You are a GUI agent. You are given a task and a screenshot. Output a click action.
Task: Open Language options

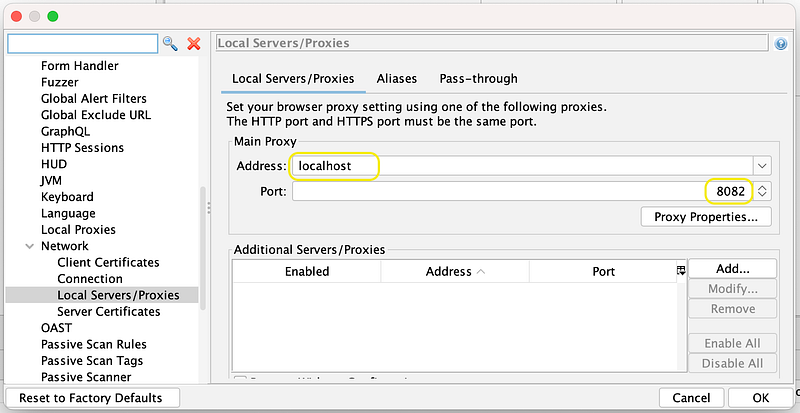68,213
